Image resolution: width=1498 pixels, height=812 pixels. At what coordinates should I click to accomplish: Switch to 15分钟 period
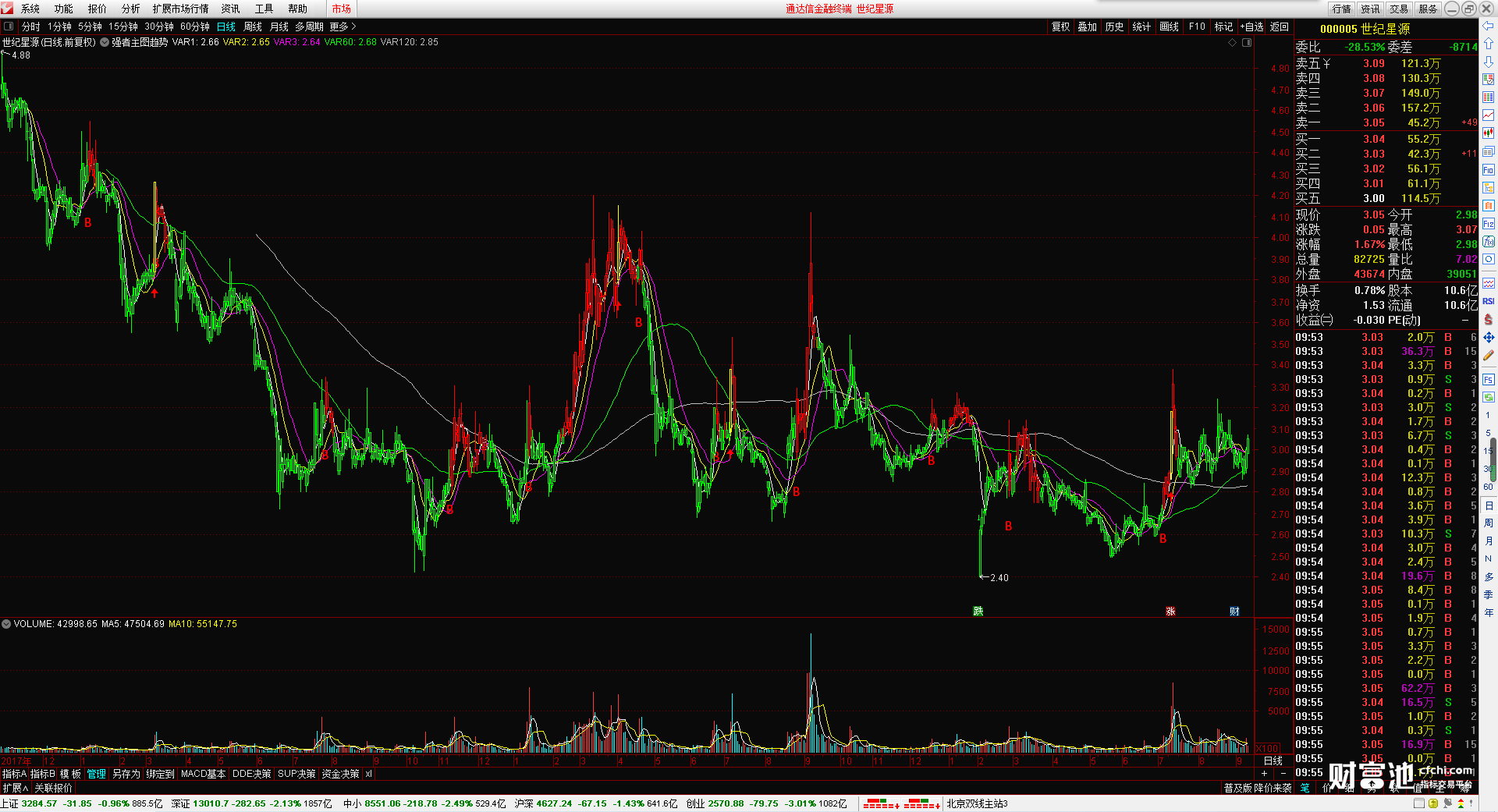pos(123,27)
